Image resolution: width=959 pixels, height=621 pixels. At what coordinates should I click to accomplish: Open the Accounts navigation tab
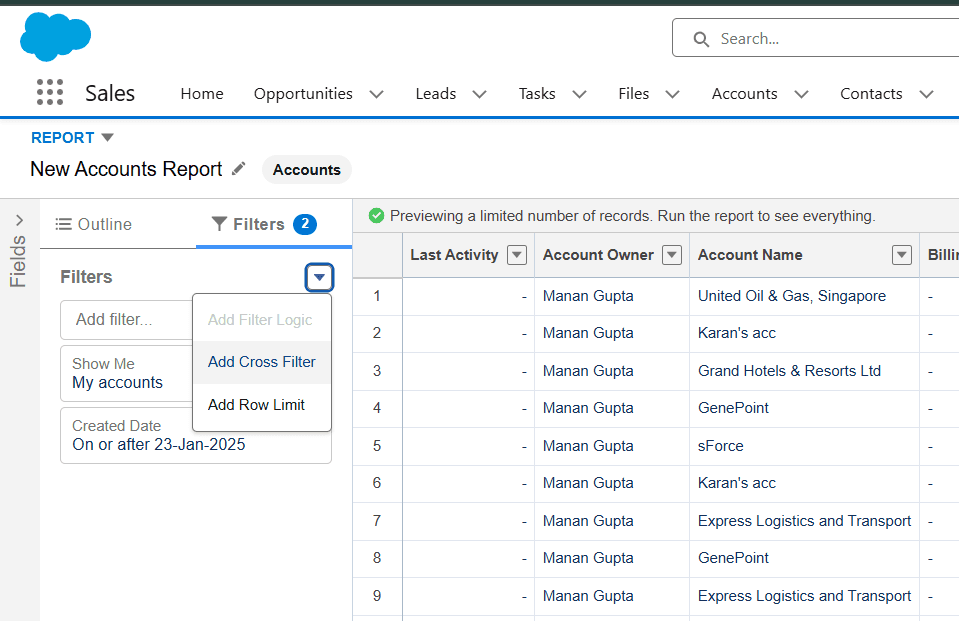tap(744, 94)
